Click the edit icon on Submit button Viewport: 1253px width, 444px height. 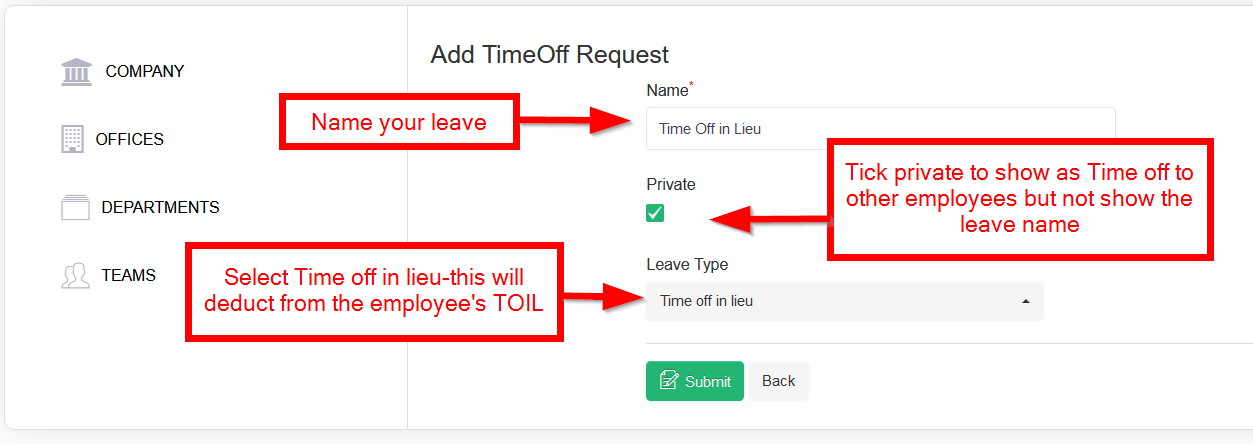click(x=670, y=381)
